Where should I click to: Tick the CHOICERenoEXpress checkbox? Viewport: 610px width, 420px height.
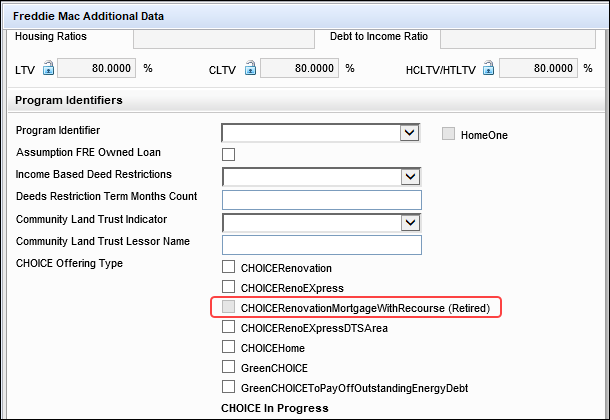pos(229,287)
